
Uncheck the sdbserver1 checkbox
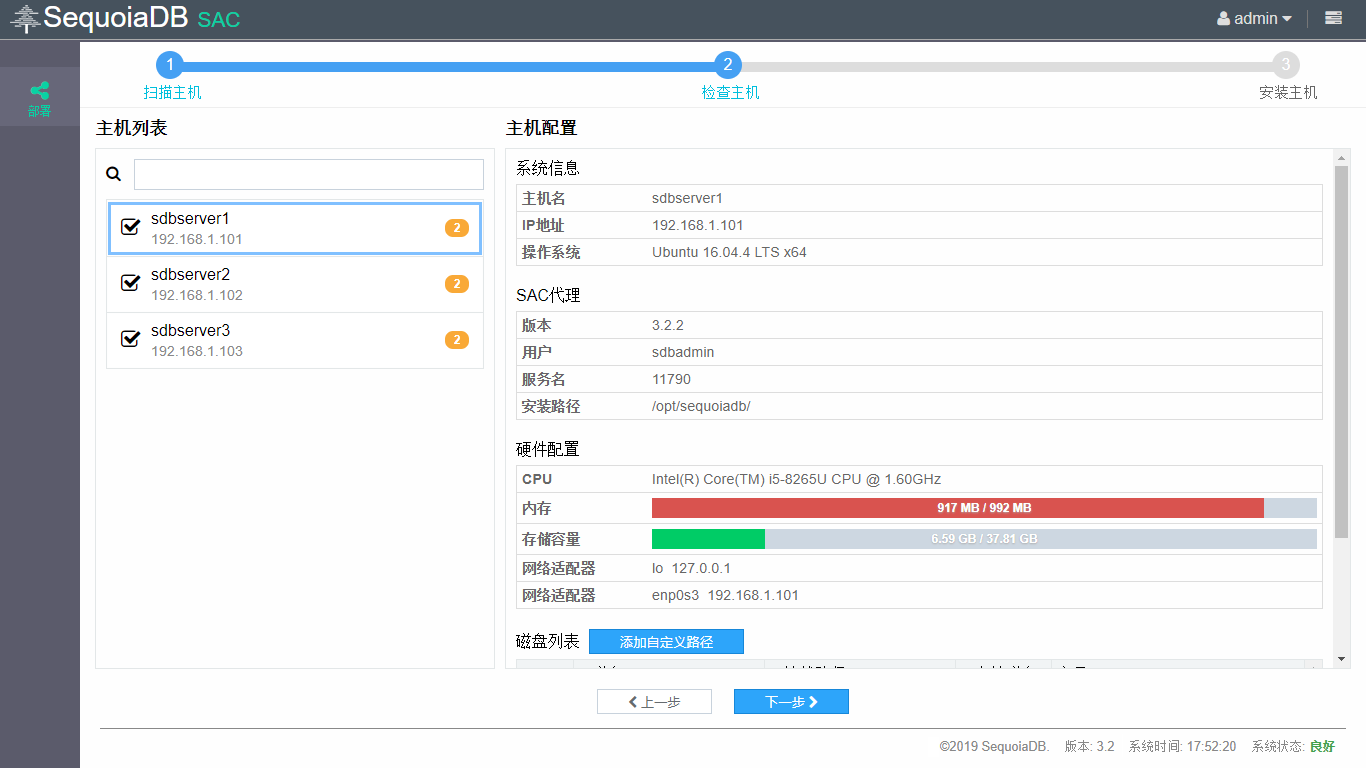pyautogui.click(x=130, y=227)
